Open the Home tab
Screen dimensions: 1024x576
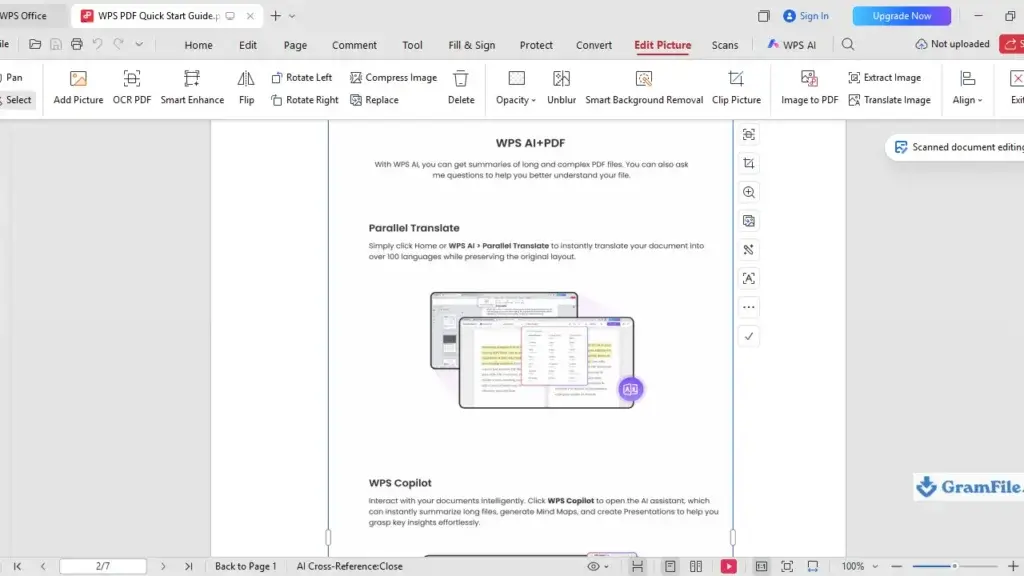tap(199, 45)
